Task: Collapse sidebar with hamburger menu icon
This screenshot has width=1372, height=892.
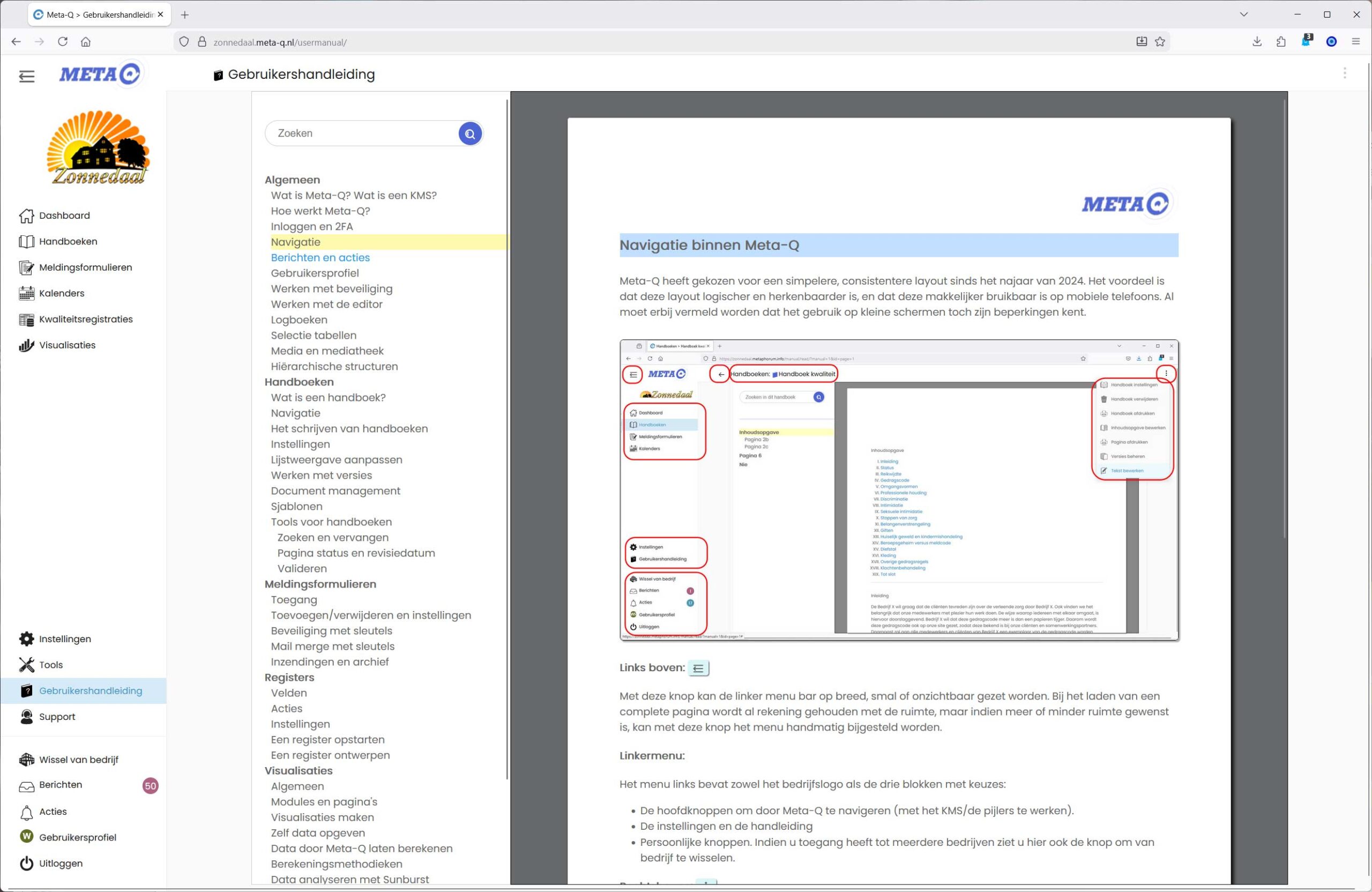Action: point(26,76)
